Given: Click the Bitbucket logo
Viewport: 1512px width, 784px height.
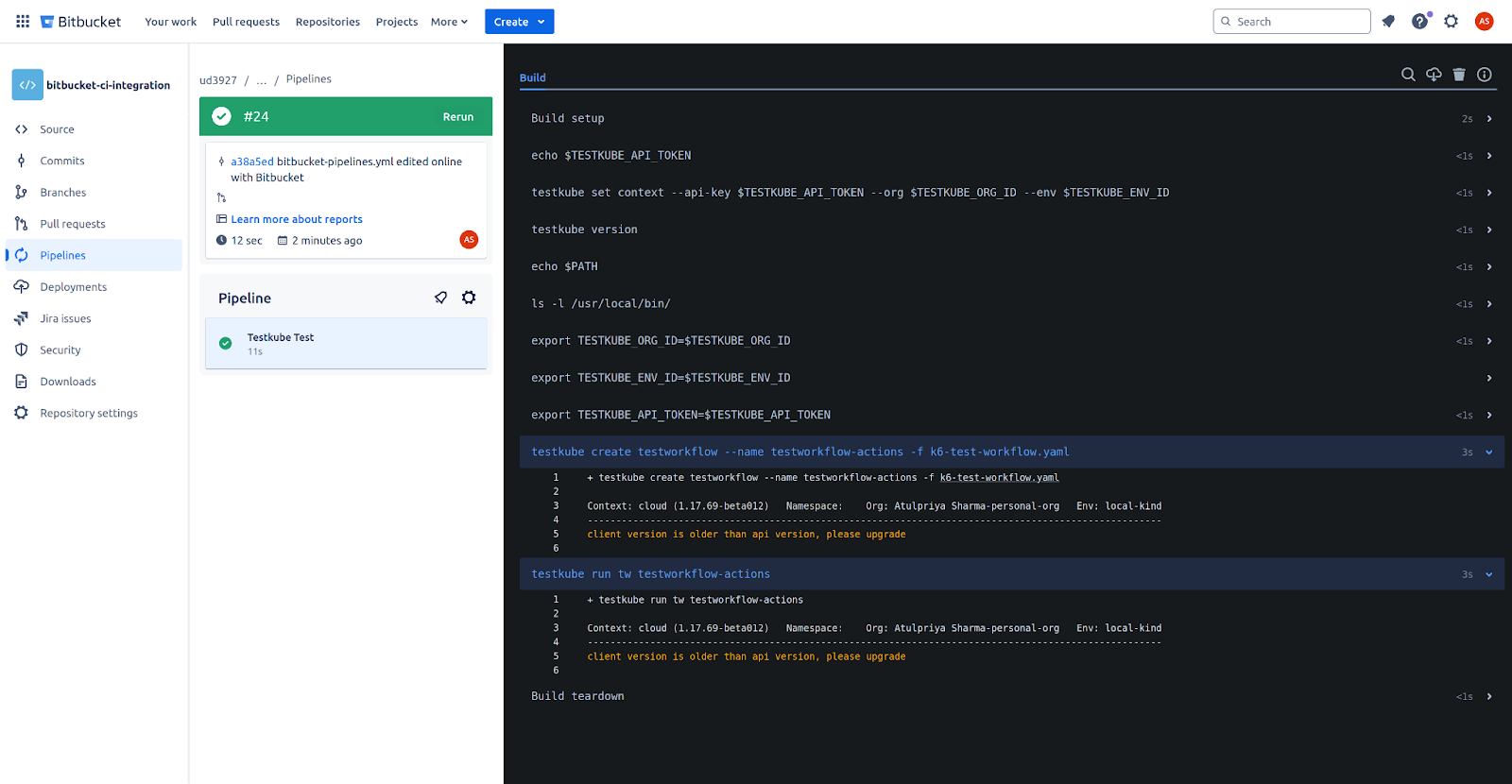Looking at the screenshot, I should [81, 21].
